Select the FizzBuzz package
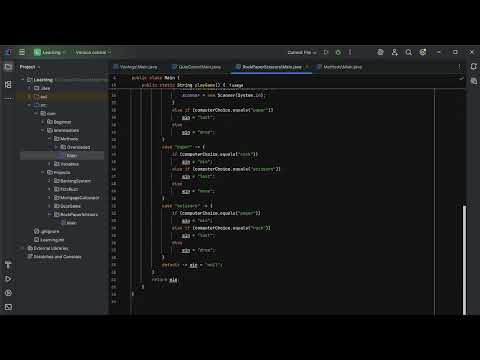The height and width of the screenshot is (360, 480). point(66,189)
